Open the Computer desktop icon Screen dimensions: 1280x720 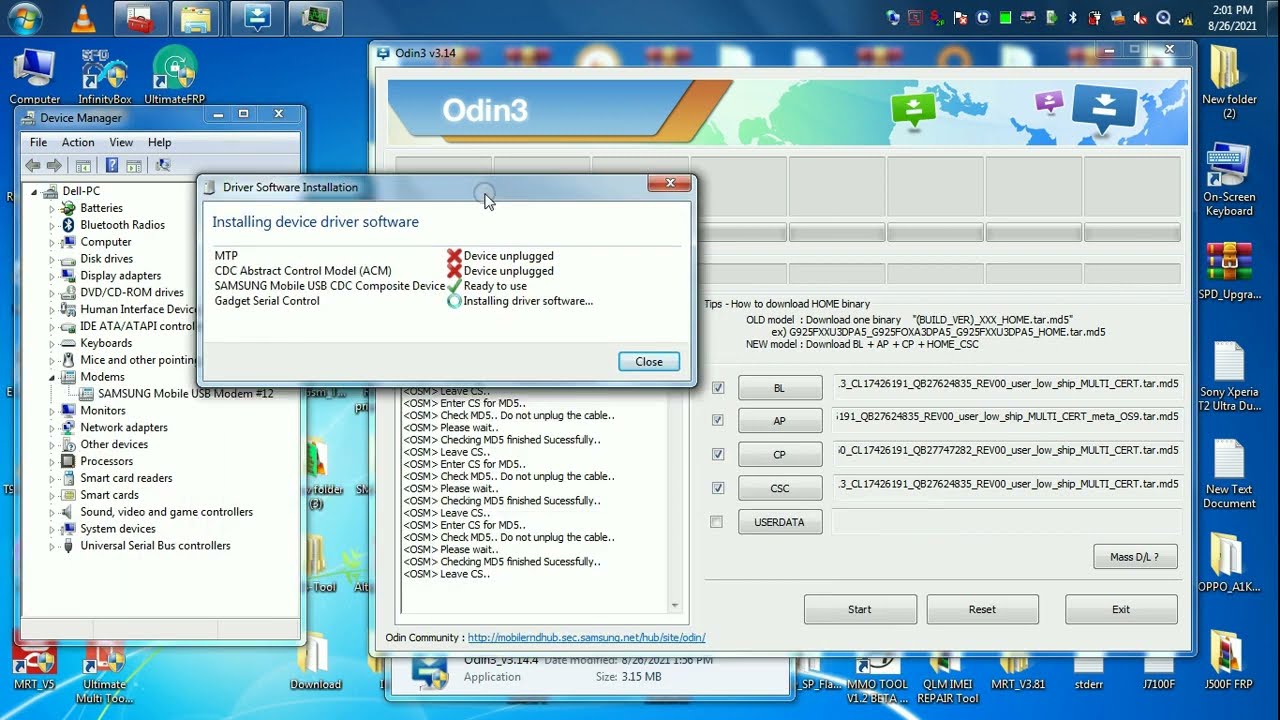[x=34, y=76]
